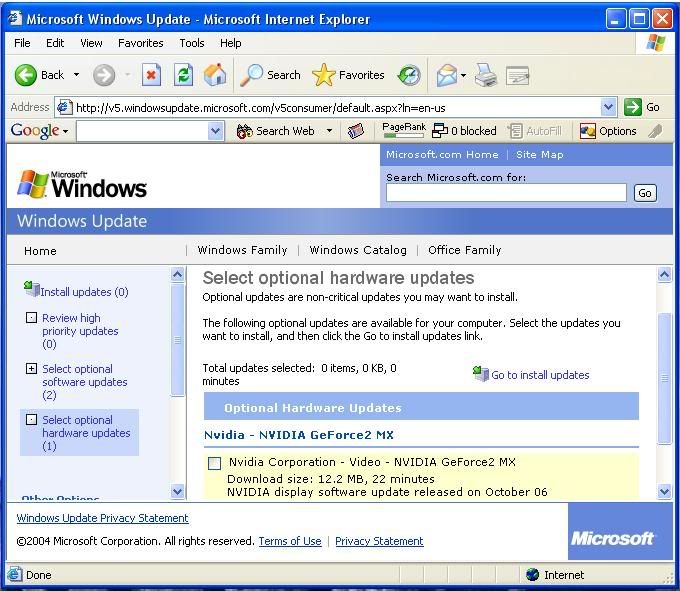Click the sidebar scrollbar down arrow
Viewport: 680px width, 591px height.
pos(178,491)
